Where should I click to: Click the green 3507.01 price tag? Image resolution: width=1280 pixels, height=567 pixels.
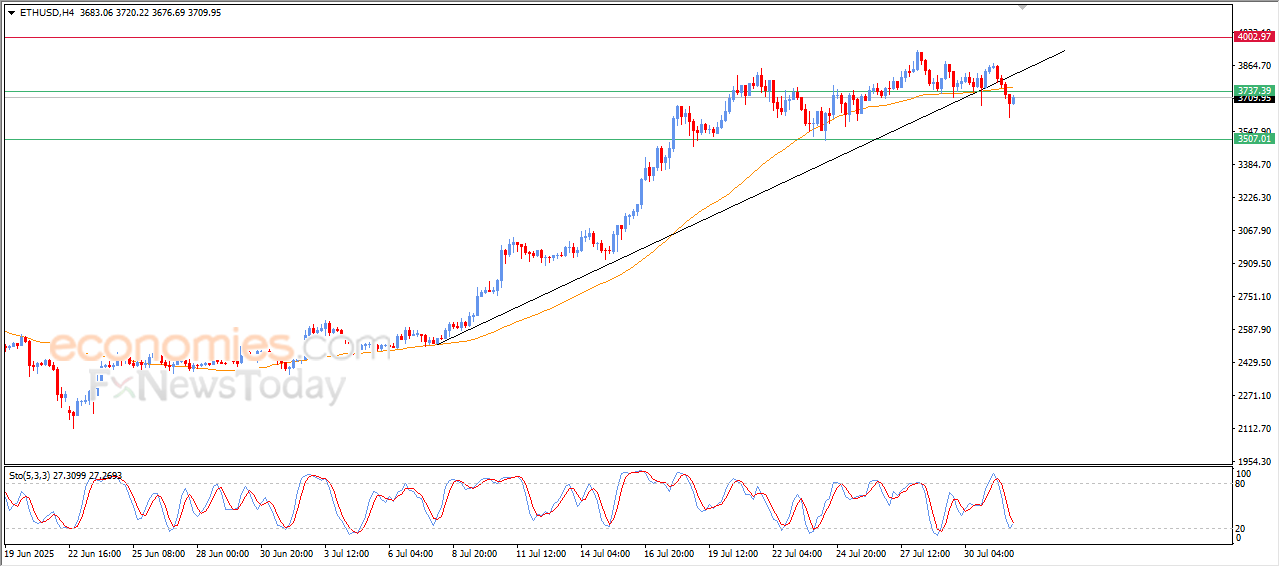pyautogui.click(x=1254, y=139)
